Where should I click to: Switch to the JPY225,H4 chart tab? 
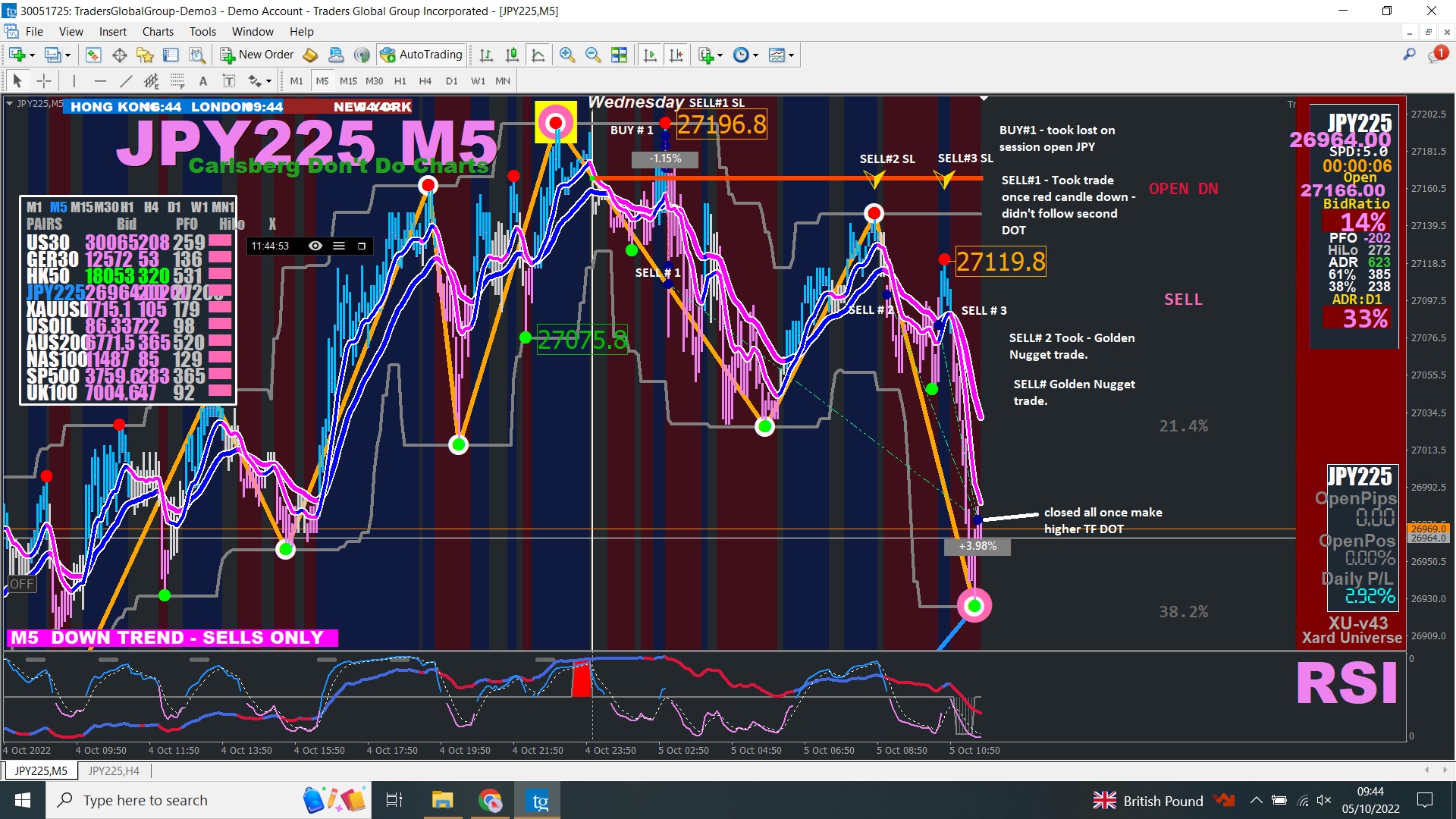coord(114,771)
